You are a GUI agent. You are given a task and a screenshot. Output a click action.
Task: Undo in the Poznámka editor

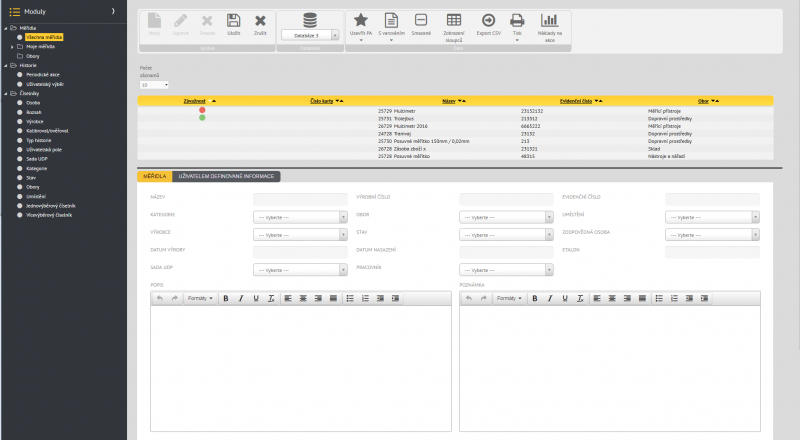469,298
